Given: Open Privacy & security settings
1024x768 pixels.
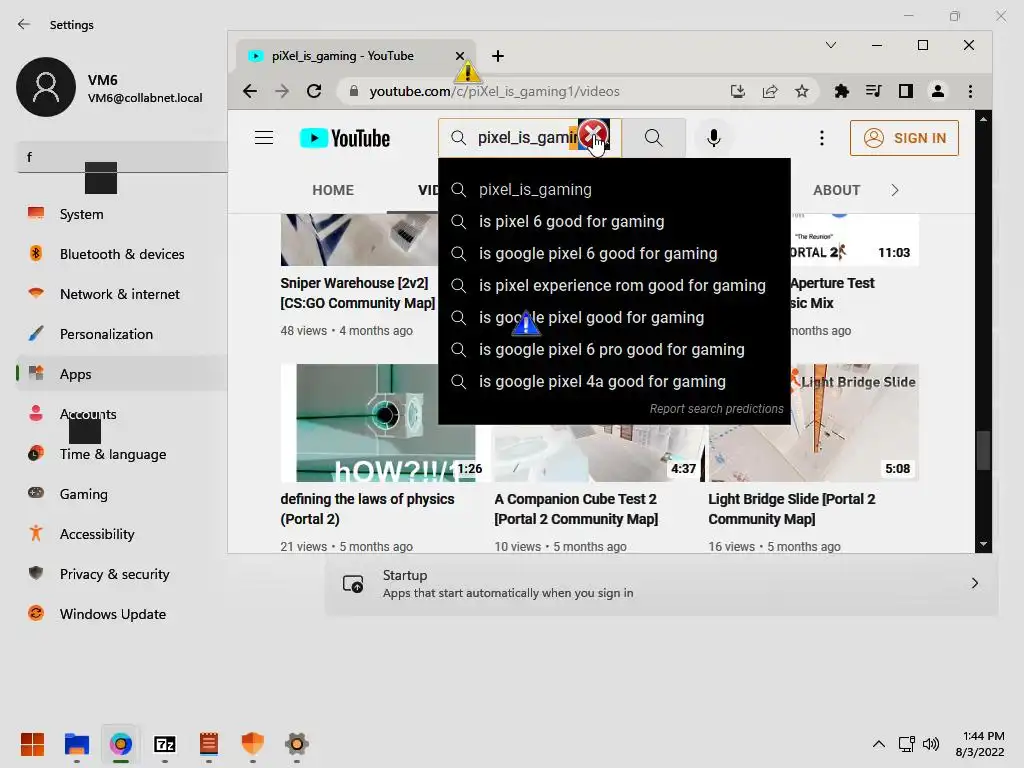Looking at the screenshot, I should pos(121,574).
